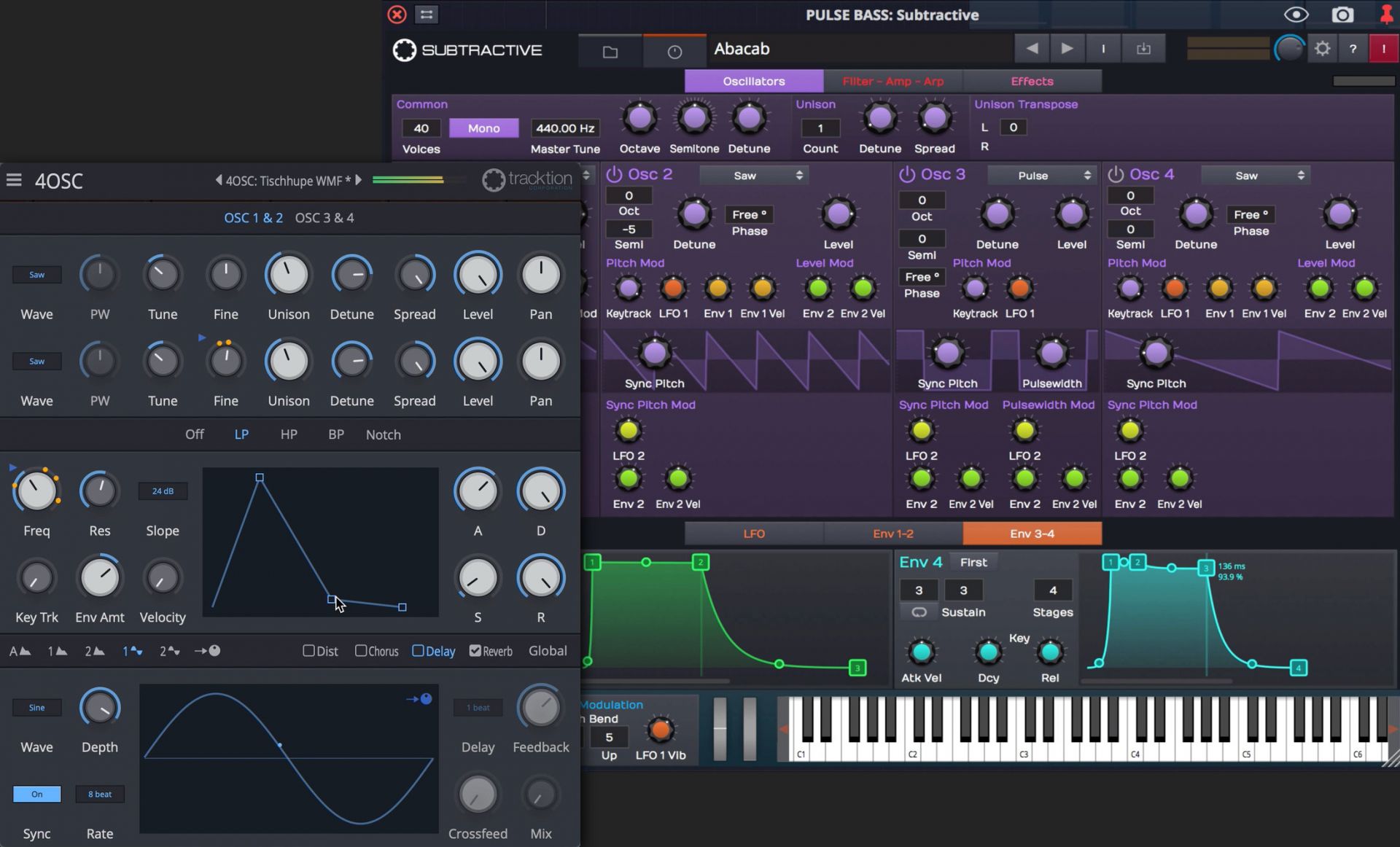Enable the Dist effect checkbox

308,651
